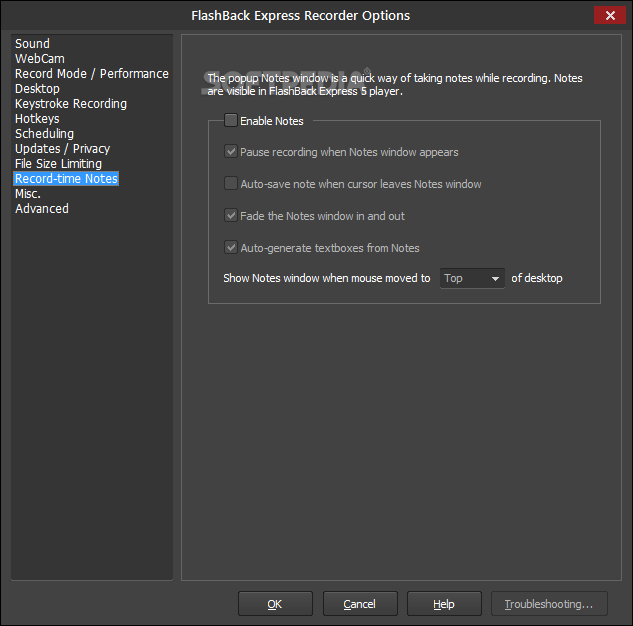Select the highlighted Record-time Notes entry
633x626 pixels.
[x=66, y=178]
